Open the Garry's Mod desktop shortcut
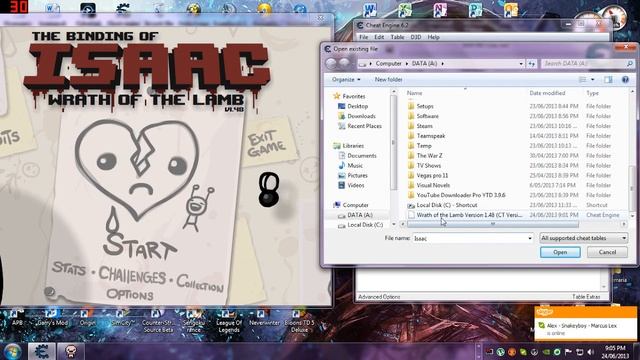640x360 pixels. (x=52, y=318)
